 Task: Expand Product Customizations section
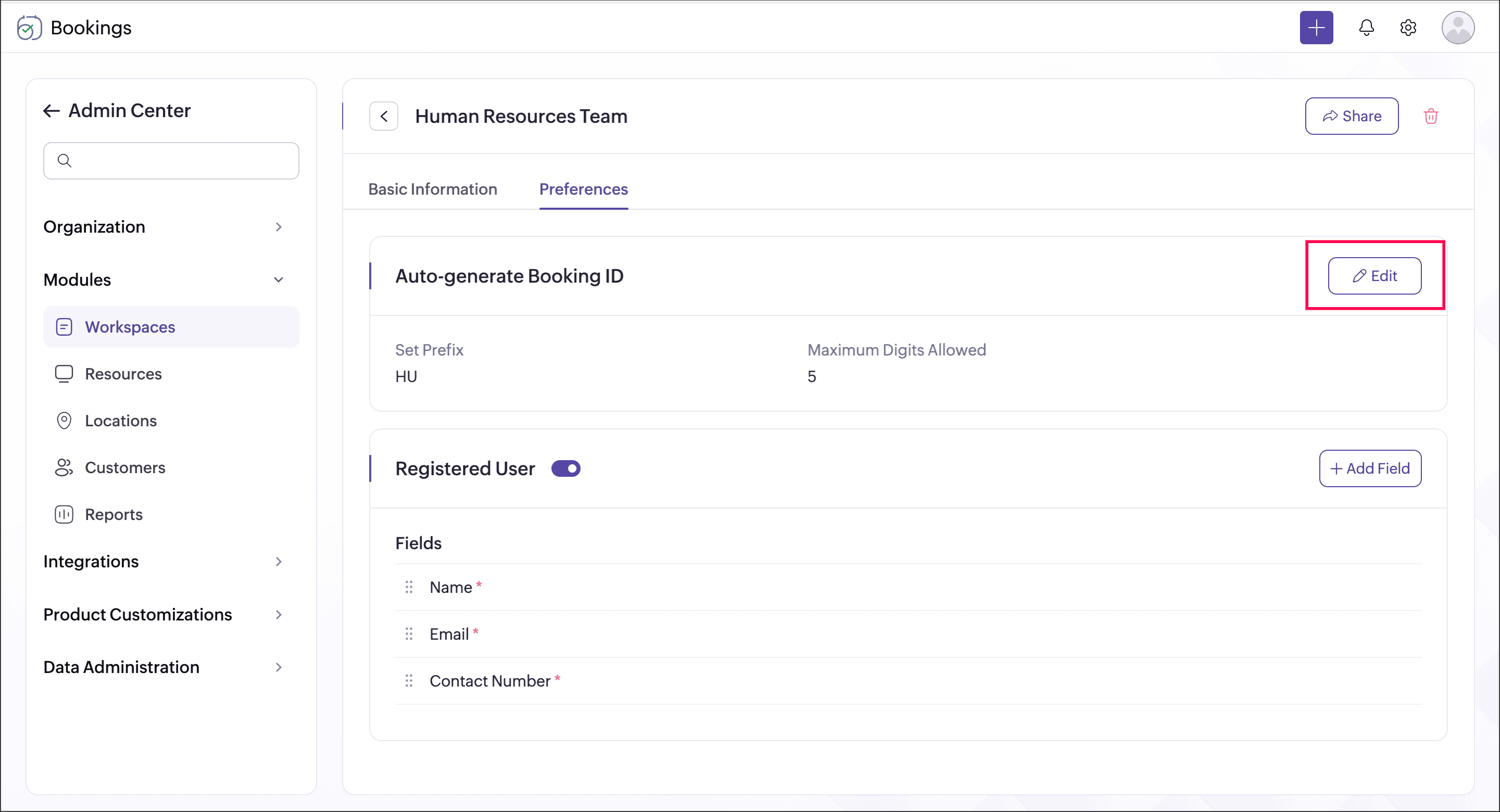tap(278, 615)
